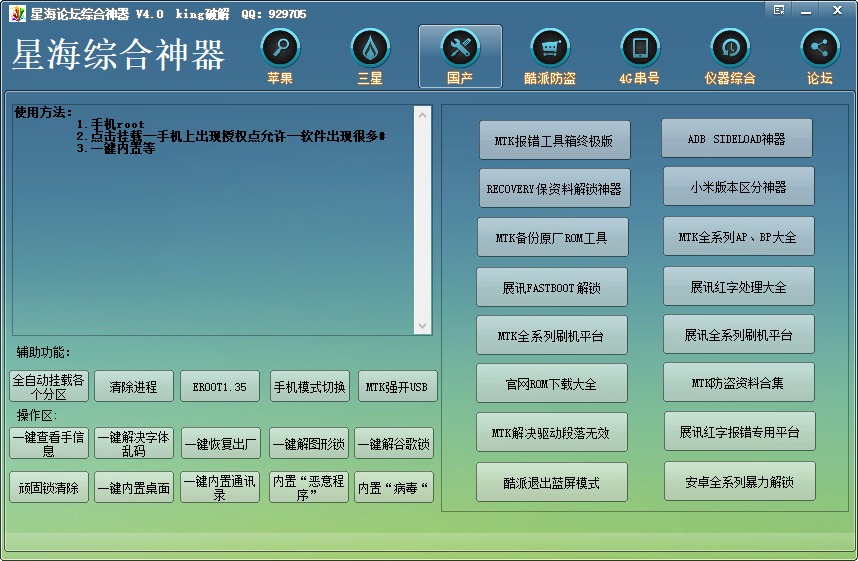
Task: Click 全自动挂载各个分区 button
Action: tap(49, 386)
